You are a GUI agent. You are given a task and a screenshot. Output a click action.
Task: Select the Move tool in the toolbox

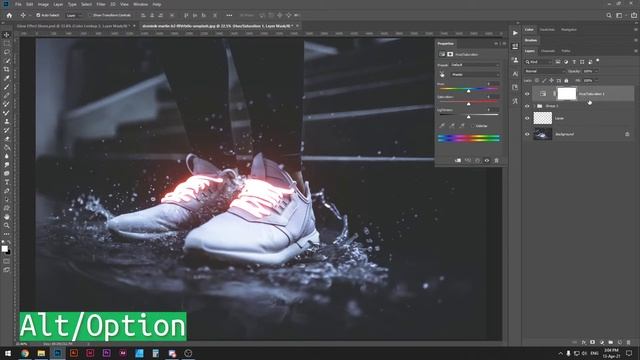pos(7,35)
